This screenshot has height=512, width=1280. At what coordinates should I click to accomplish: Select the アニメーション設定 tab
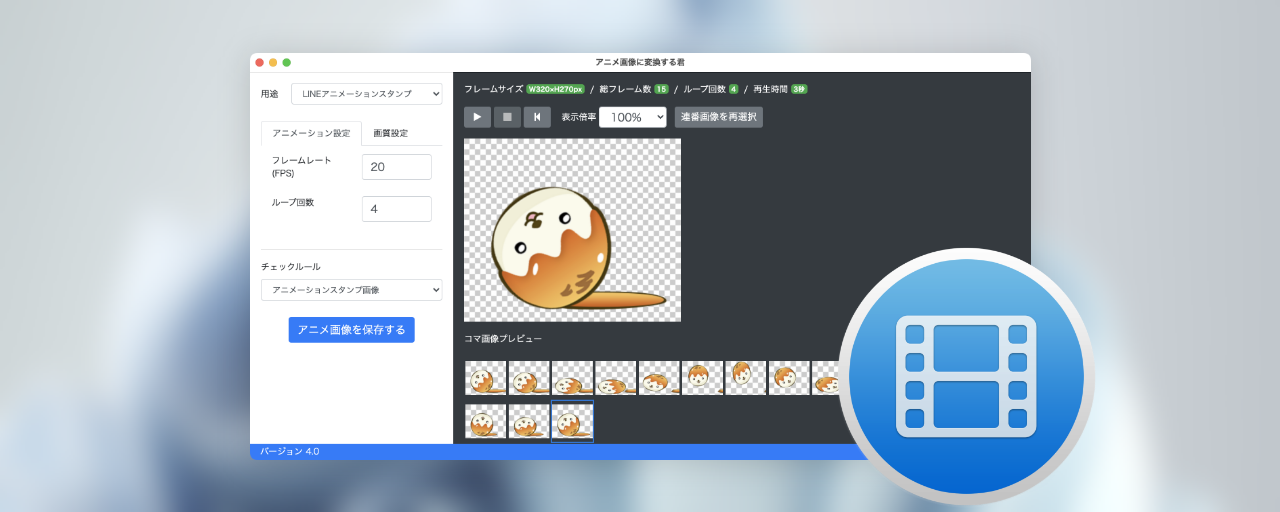coord(311,133)
